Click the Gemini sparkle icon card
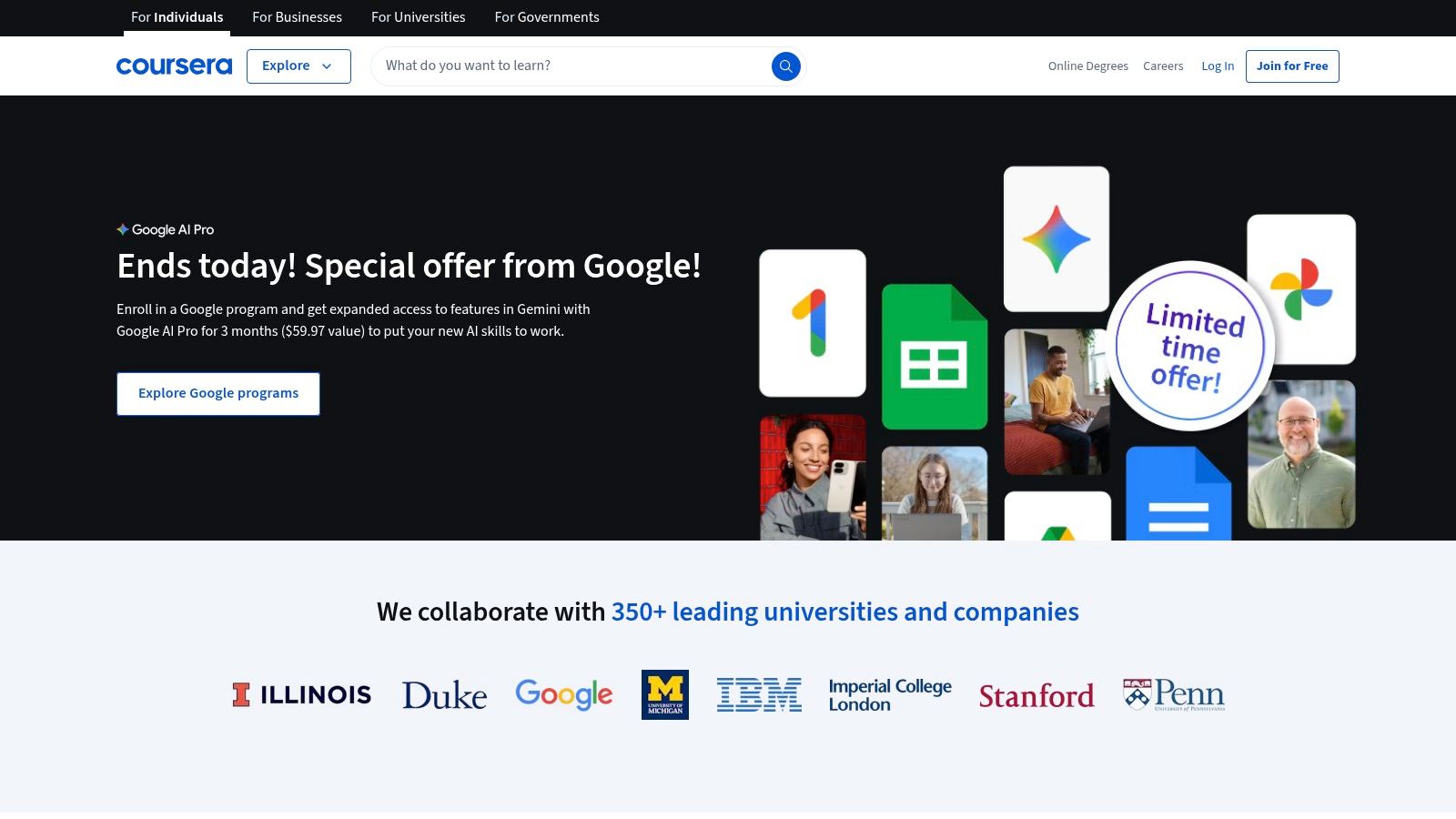The height and width of the screenshot is (819, 1456). 1057,239
